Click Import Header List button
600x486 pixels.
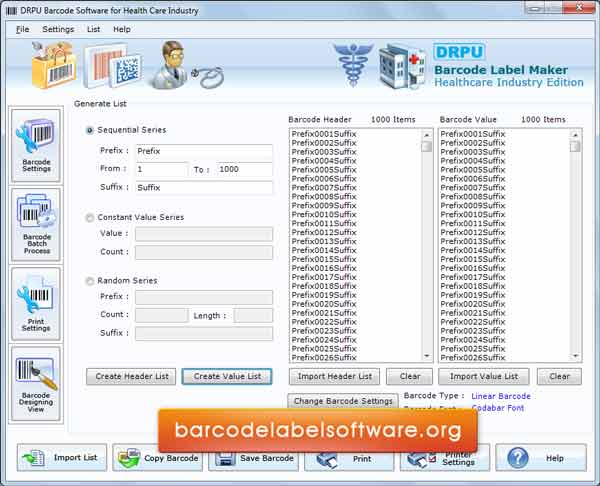(334, 377)
